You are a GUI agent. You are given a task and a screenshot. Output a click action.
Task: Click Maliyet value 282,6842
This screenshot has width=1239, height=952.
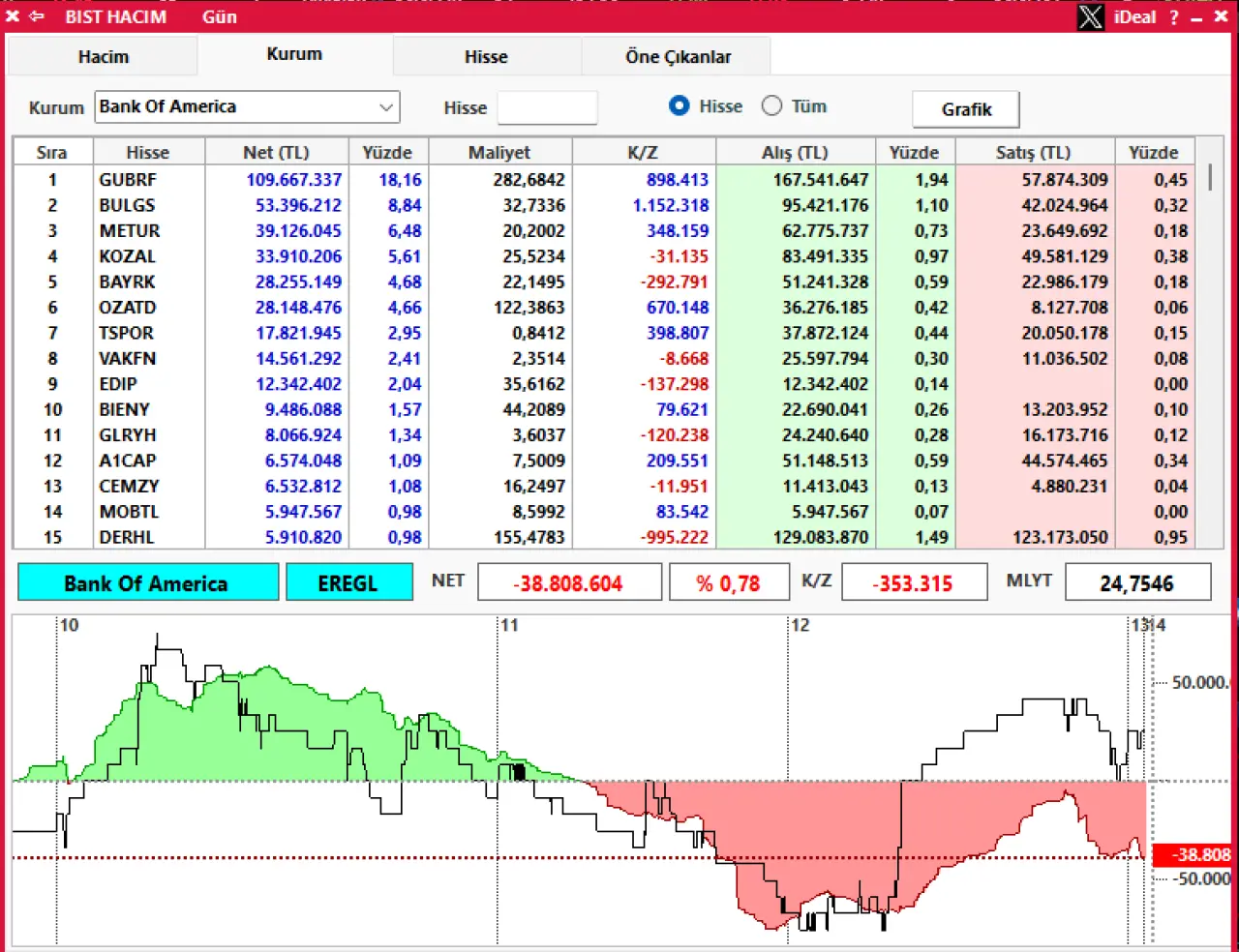529,180
